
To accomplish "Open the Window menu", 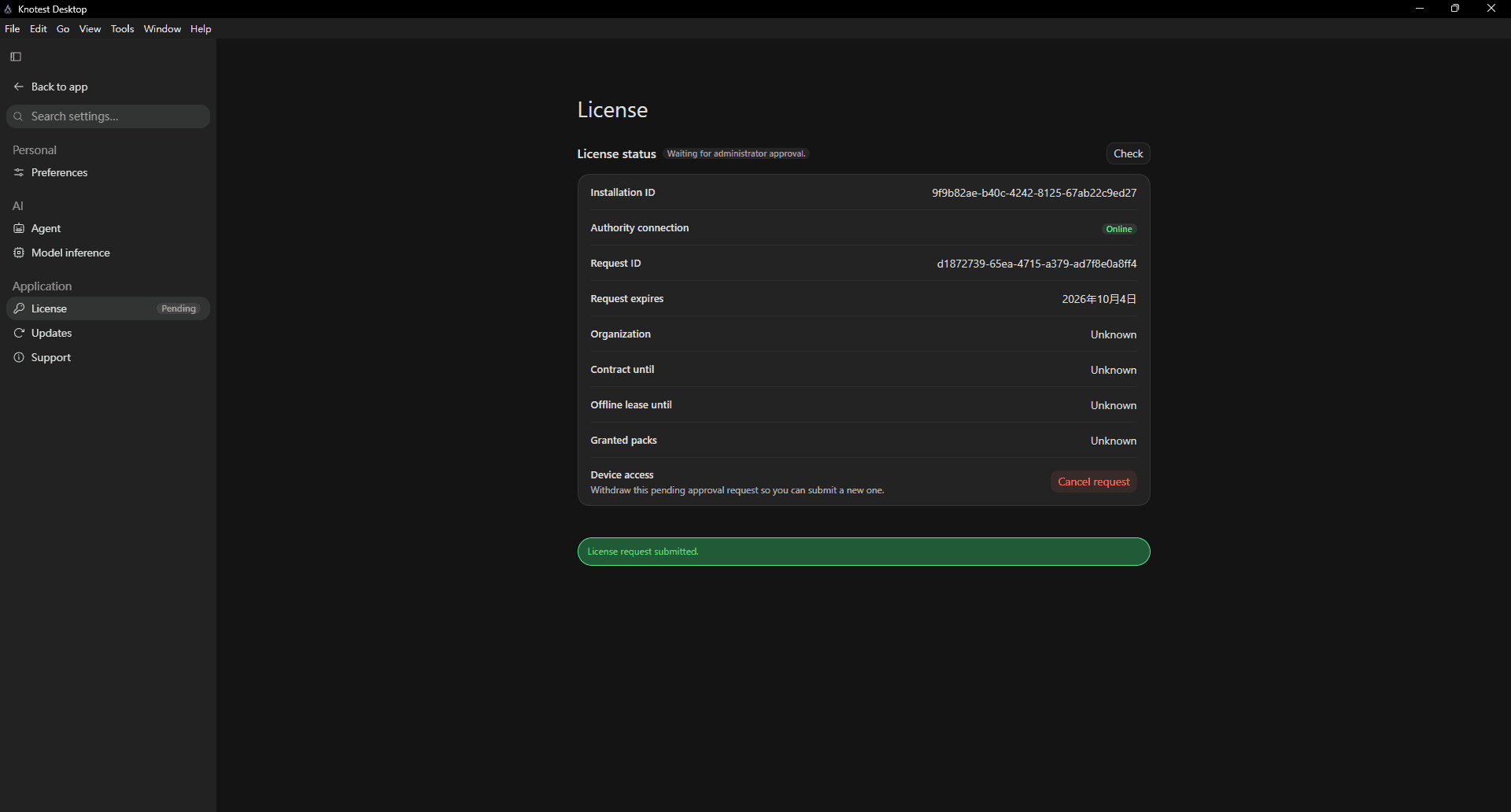I will point(162,29).
